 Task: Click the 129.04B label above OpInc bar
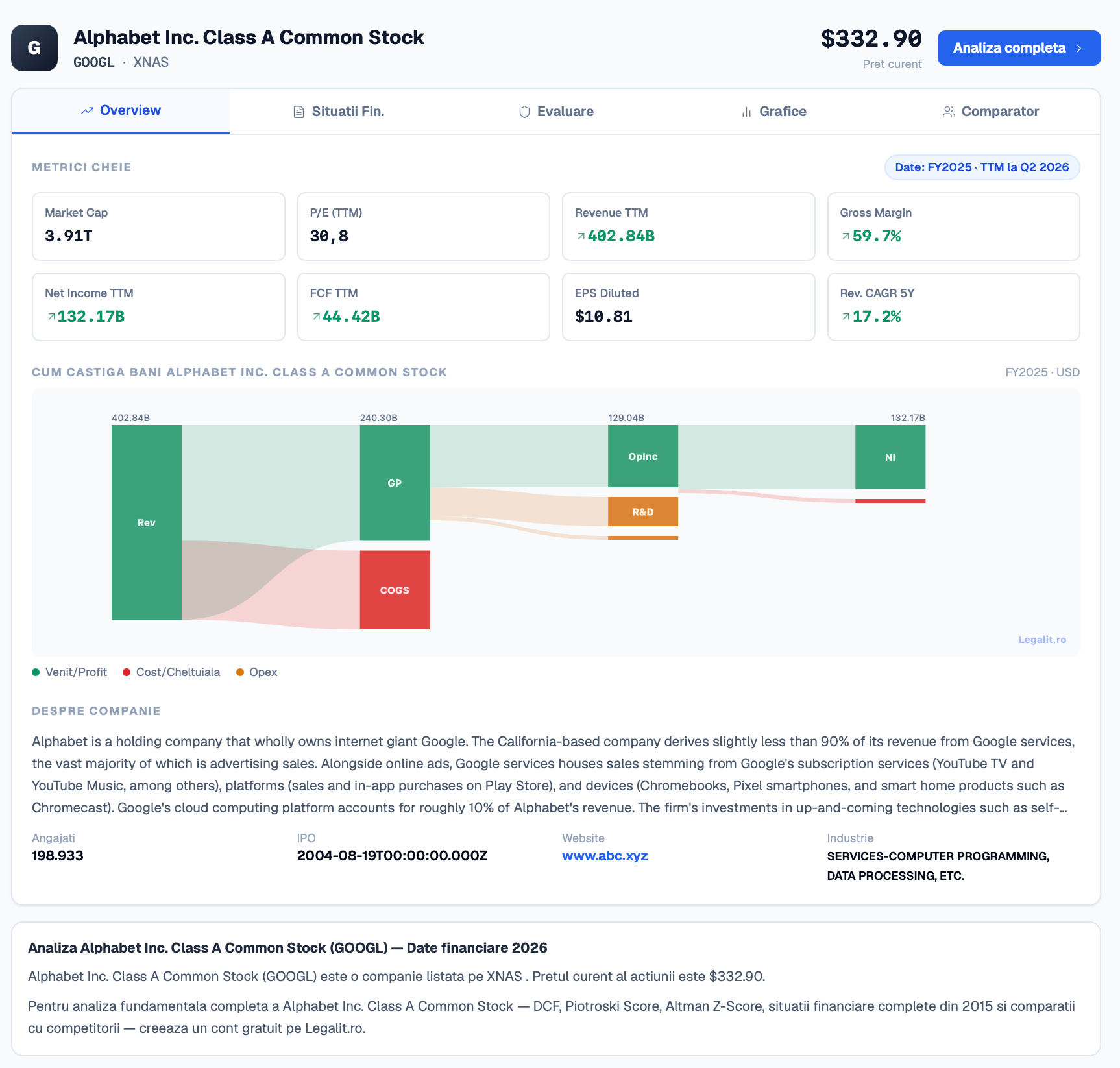coord(626,418)
